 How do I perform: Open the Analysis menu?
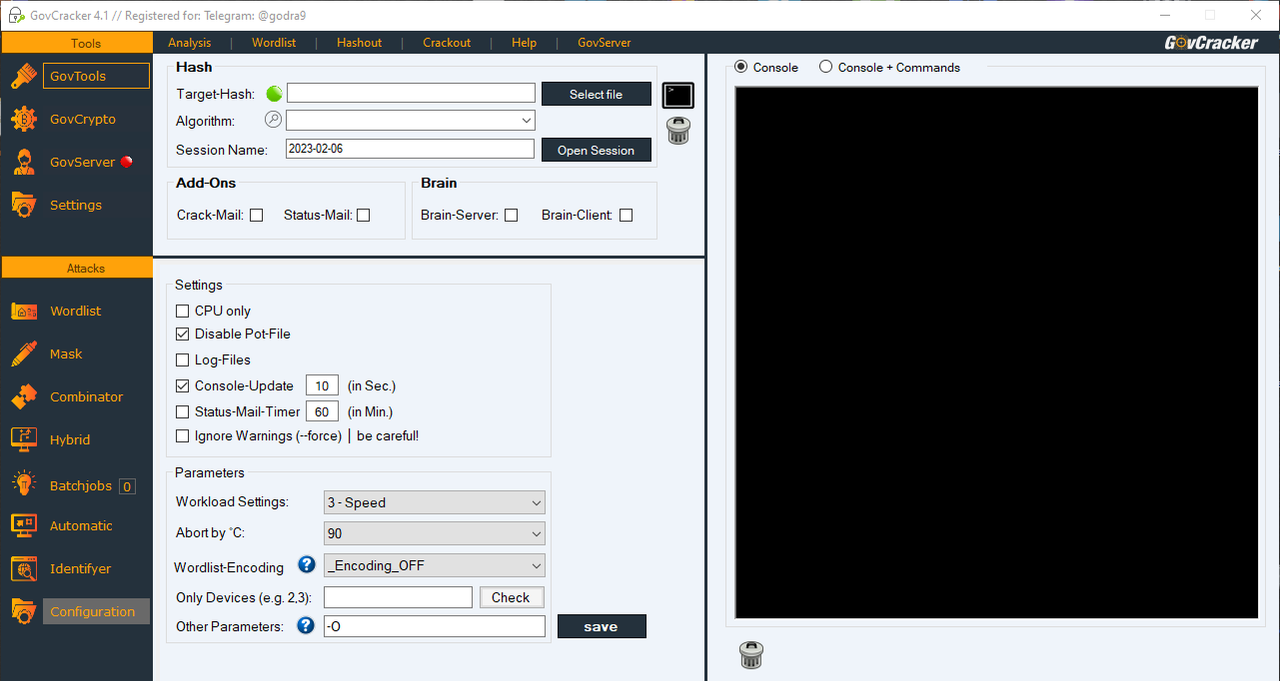[190, 43]
